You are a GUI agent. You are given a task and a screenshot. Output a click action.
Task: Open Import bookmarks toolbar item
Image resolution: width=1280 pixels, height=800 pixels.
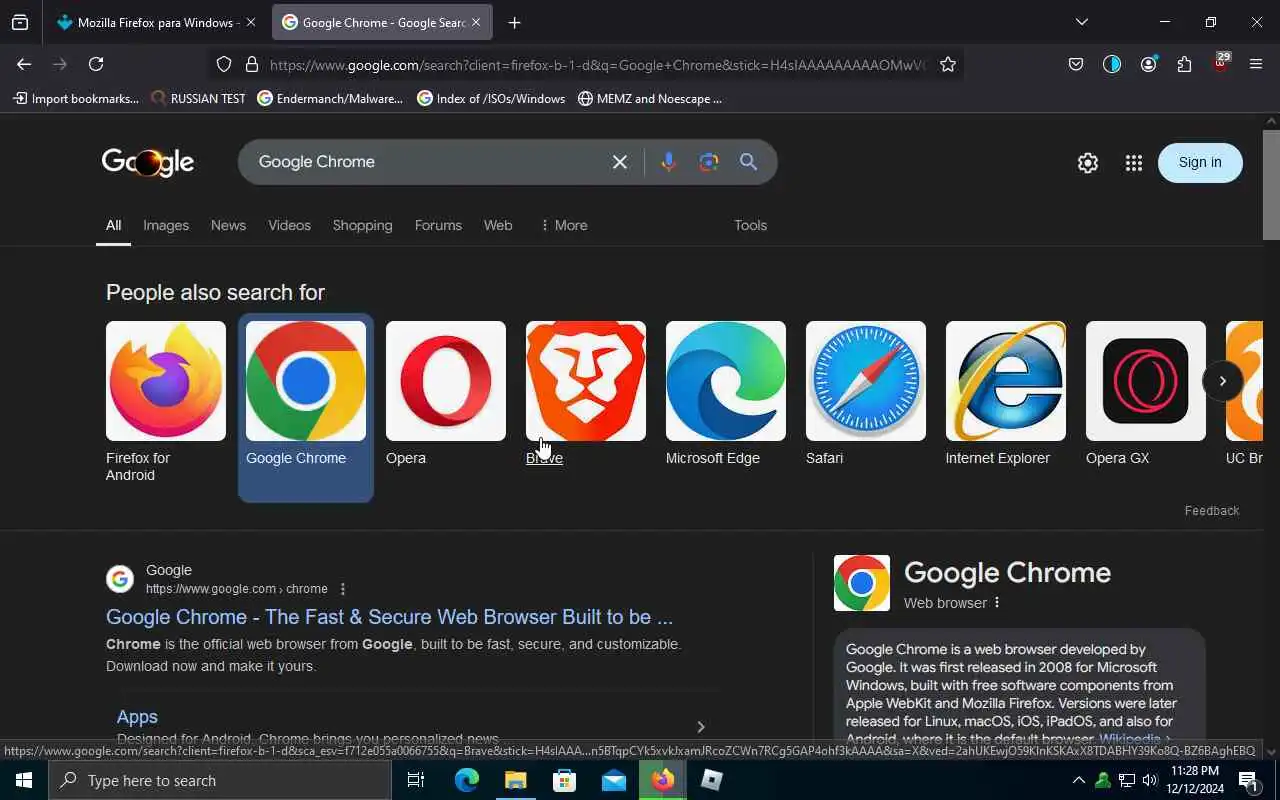pos(76,98)
